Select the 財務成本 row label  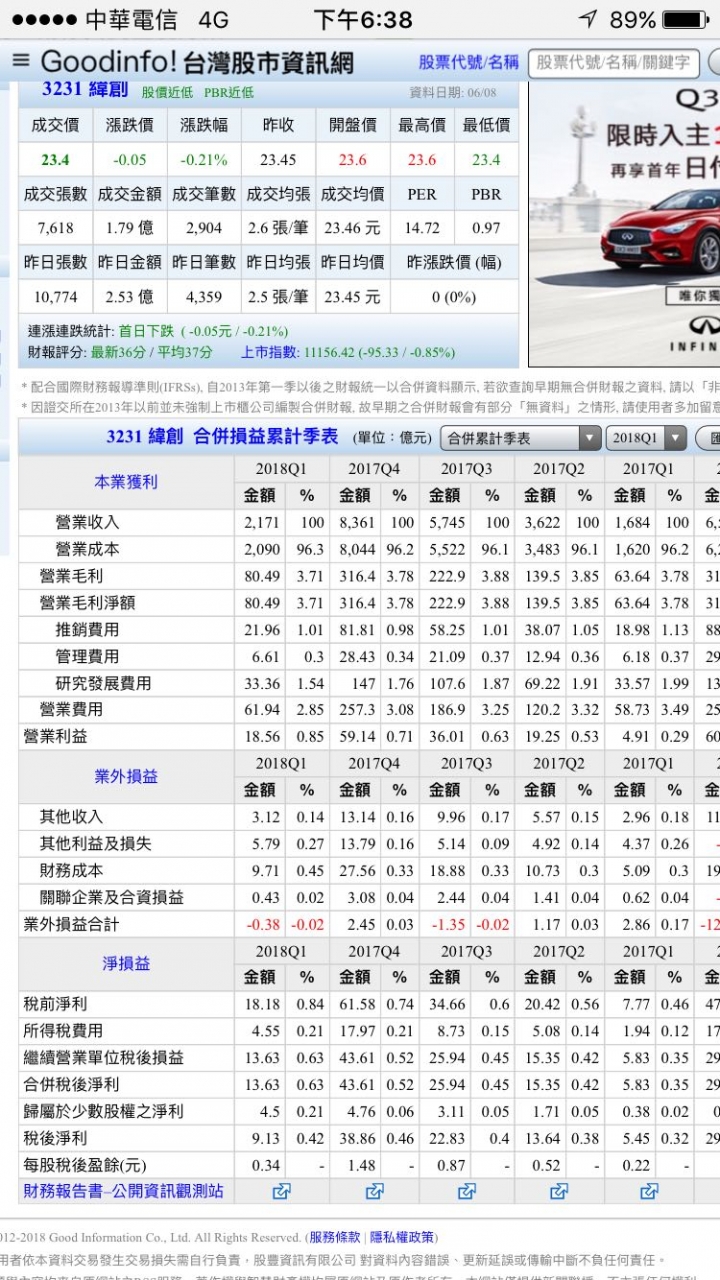71,871
